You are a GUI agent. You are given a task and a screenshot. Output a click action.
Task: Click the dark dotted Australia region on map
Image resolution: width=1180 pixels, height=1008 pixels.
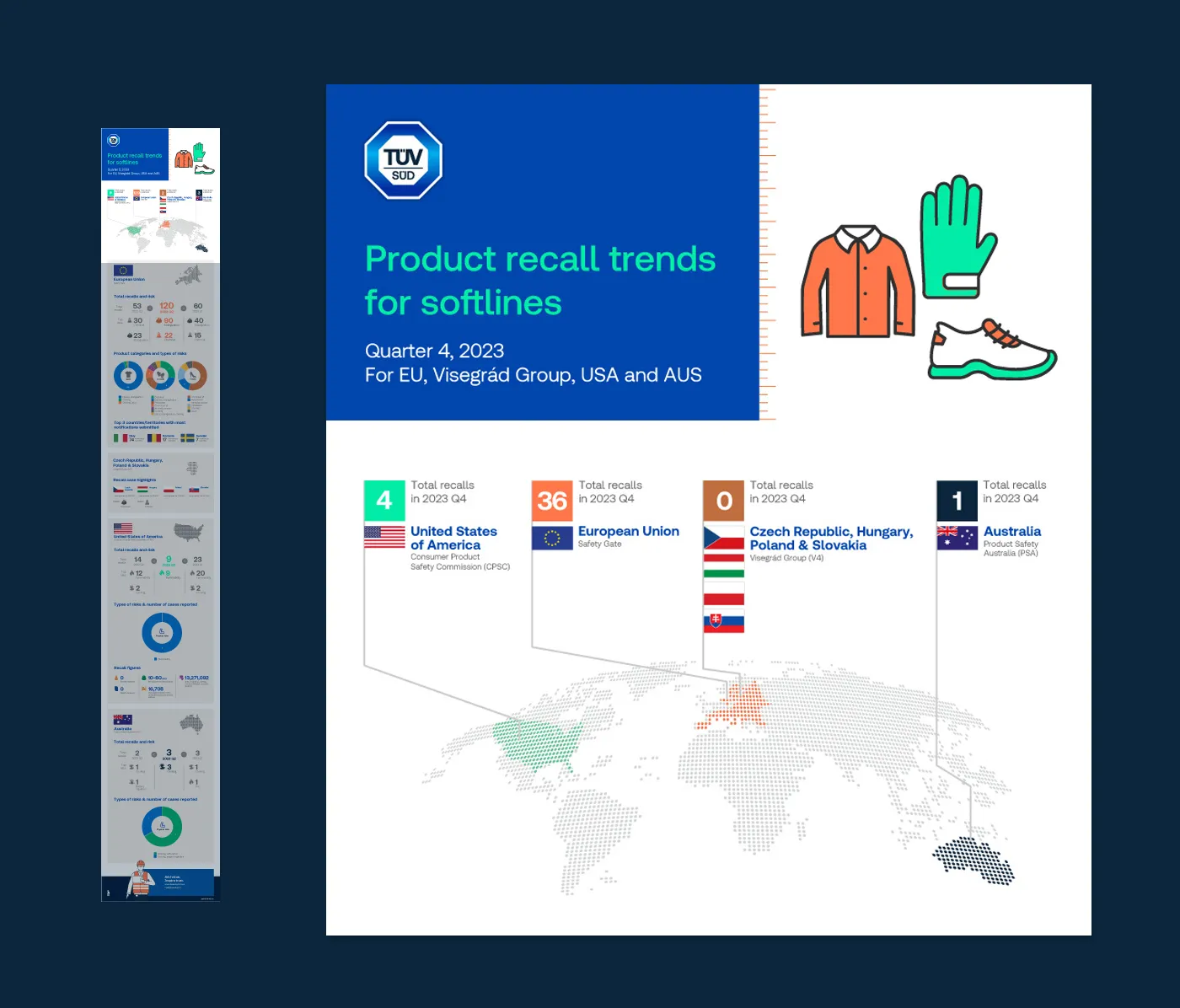974,861
